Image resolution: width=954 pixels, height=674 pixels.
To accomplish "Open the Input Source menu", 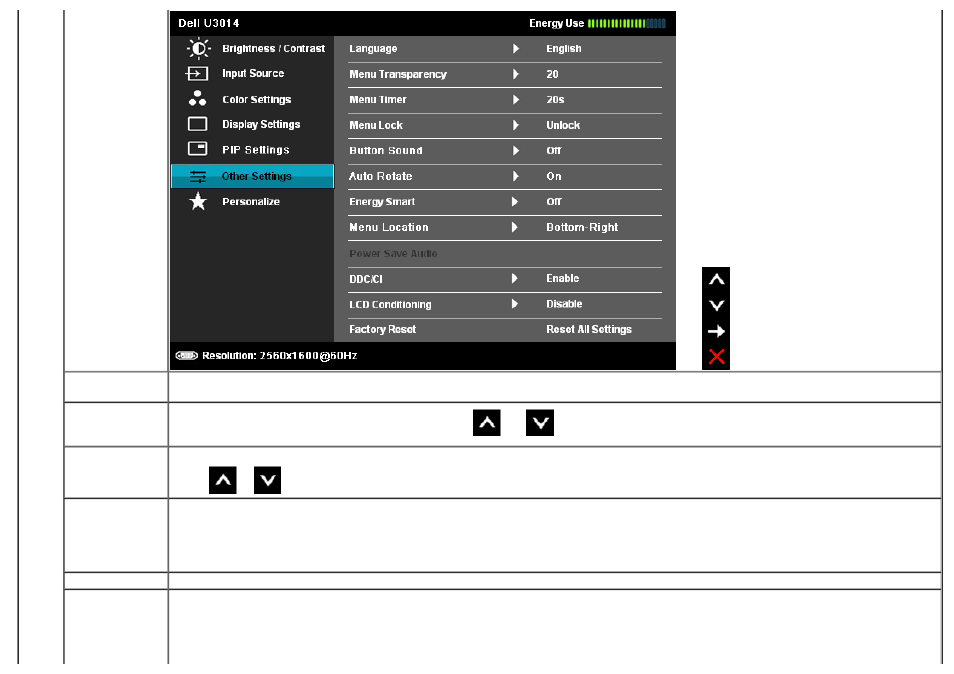I will pyautogui.click(x=253, y=74).
